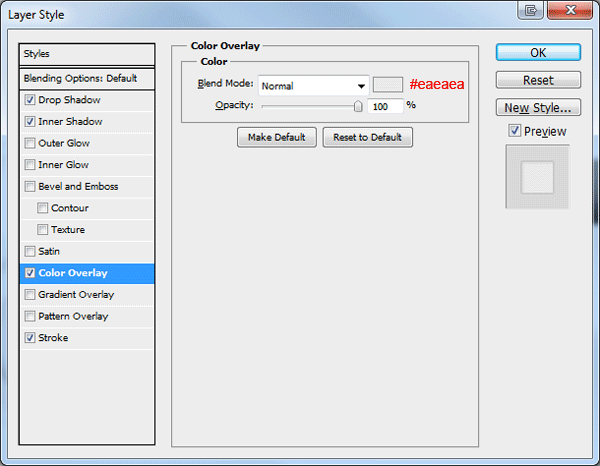The width and height of the screenshot is (600, 466).
Task: Uncheck the Color Overlay checkbox
Action: pyautogui.click(x=30, y=273)
